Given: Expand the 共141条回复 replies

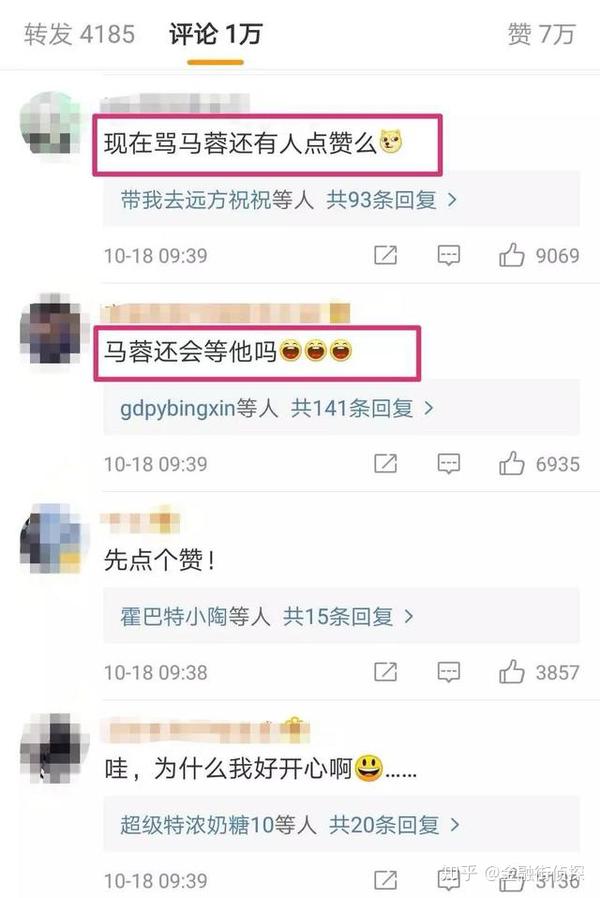Looking at the screenshot, I should pos(362,408).
